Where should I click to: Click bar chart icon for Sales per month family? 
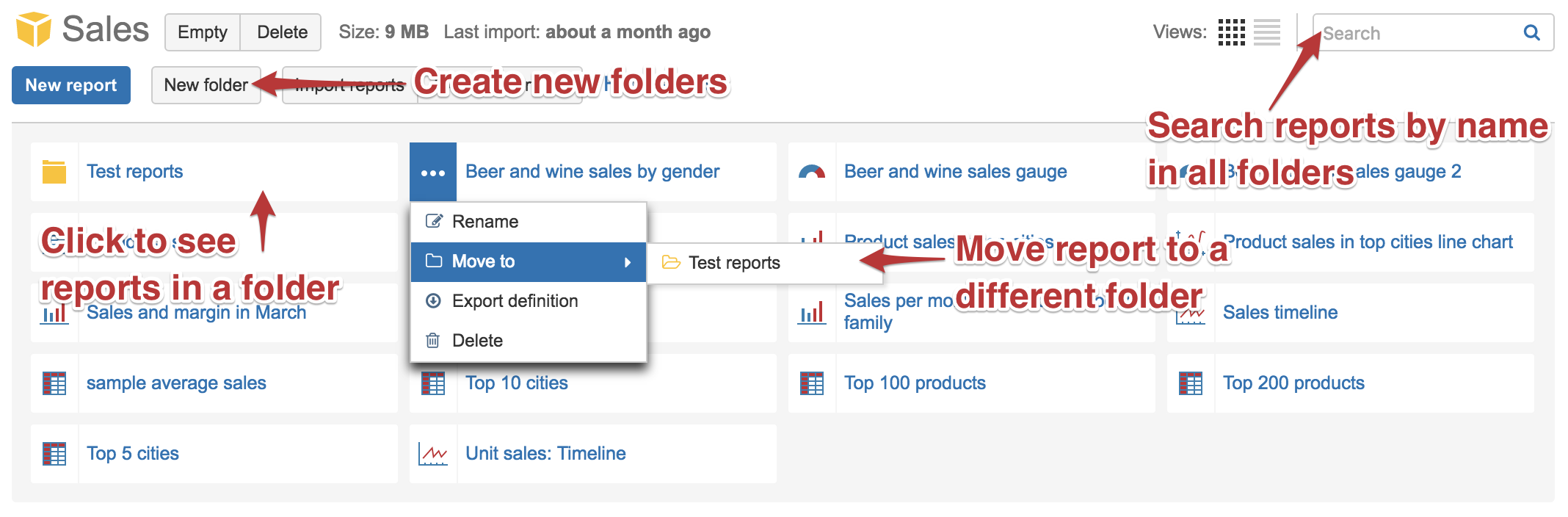point(812,313)
